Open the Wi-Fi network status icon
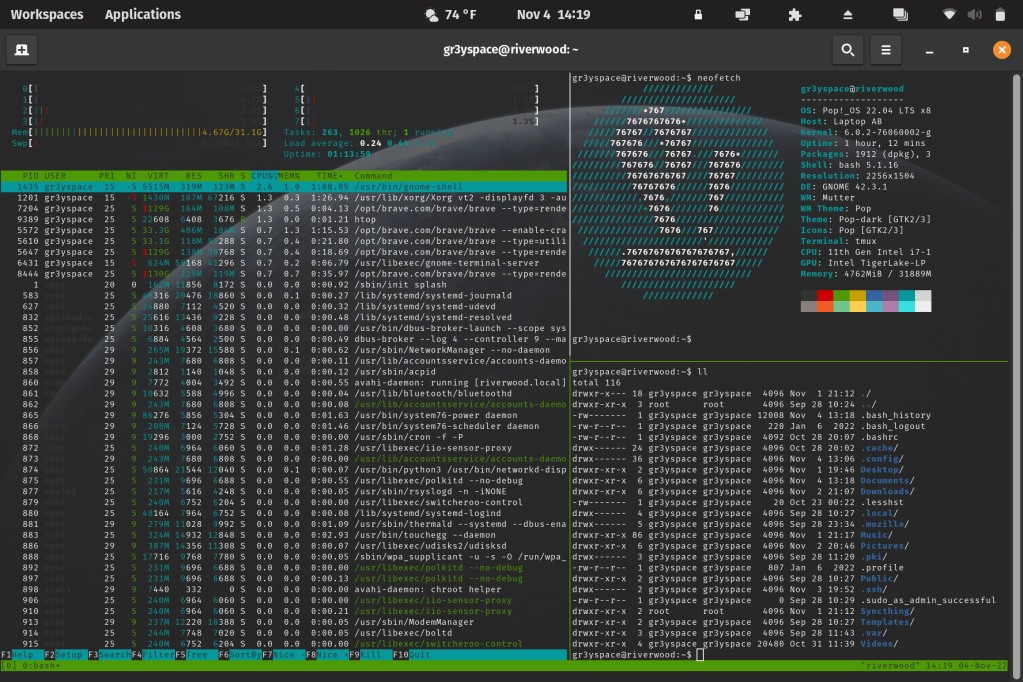 tap(949, 15)
